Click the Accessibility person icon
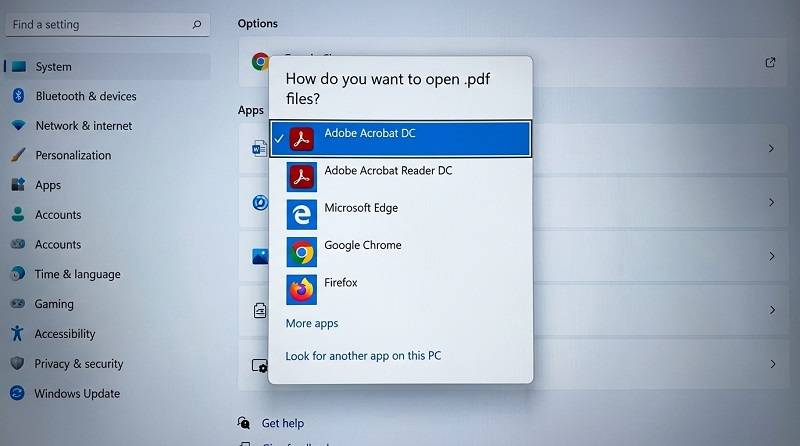Screen dimensions: 800x446 [17, 333]
